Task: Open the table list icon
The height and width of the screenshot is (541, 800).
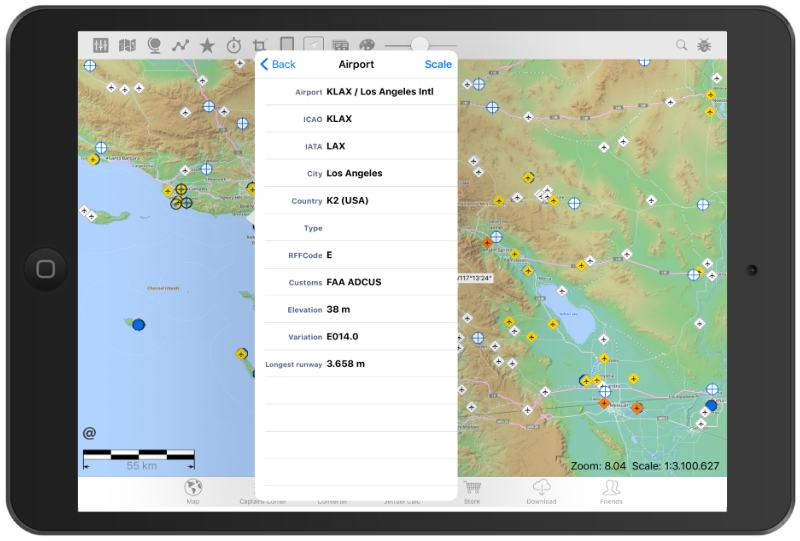Action: [x=340, y=45]
